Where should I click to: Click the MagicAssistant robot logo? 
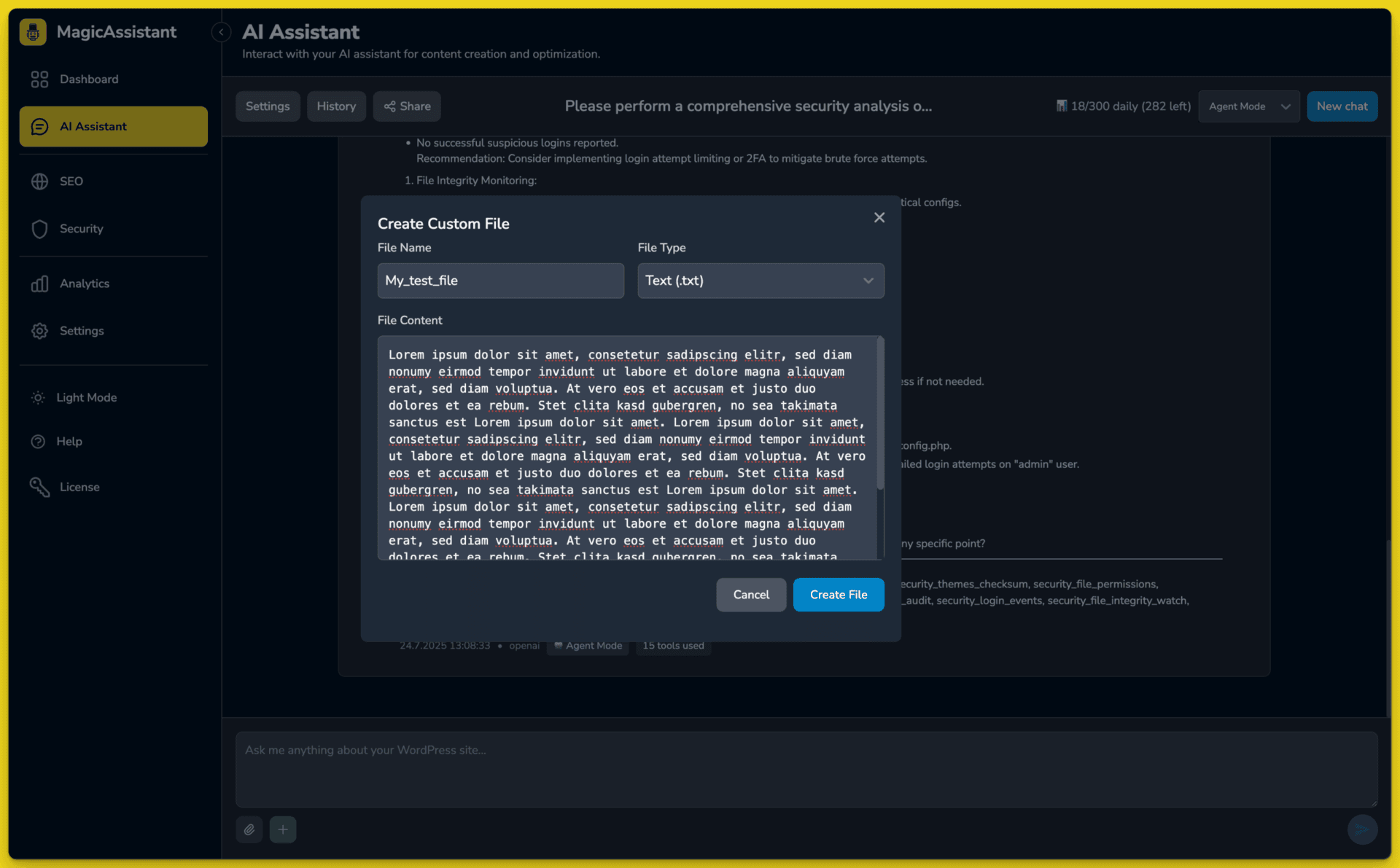pyautogui.click(x=33, y=31)
